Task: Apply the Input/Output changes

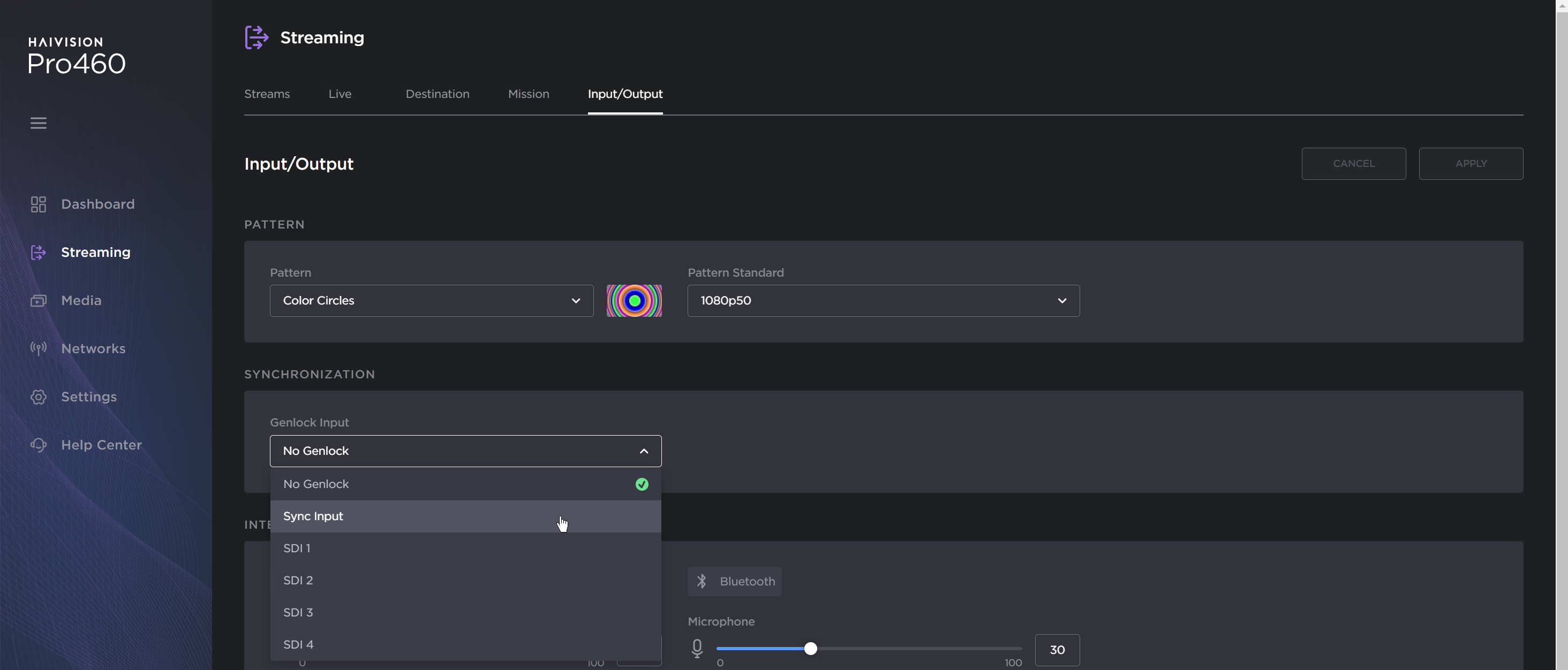Action: coord(1471,163)
